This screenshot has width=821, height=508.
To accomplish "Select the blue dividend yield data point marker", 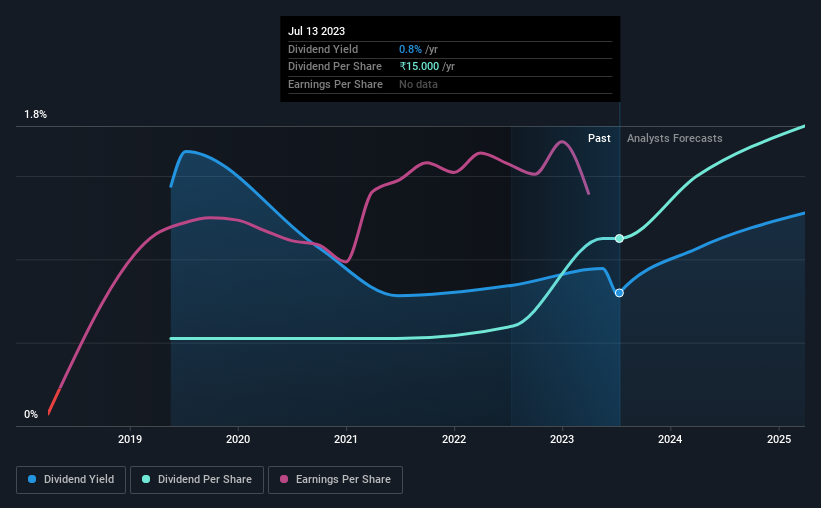I will click(x=619, y=293).
